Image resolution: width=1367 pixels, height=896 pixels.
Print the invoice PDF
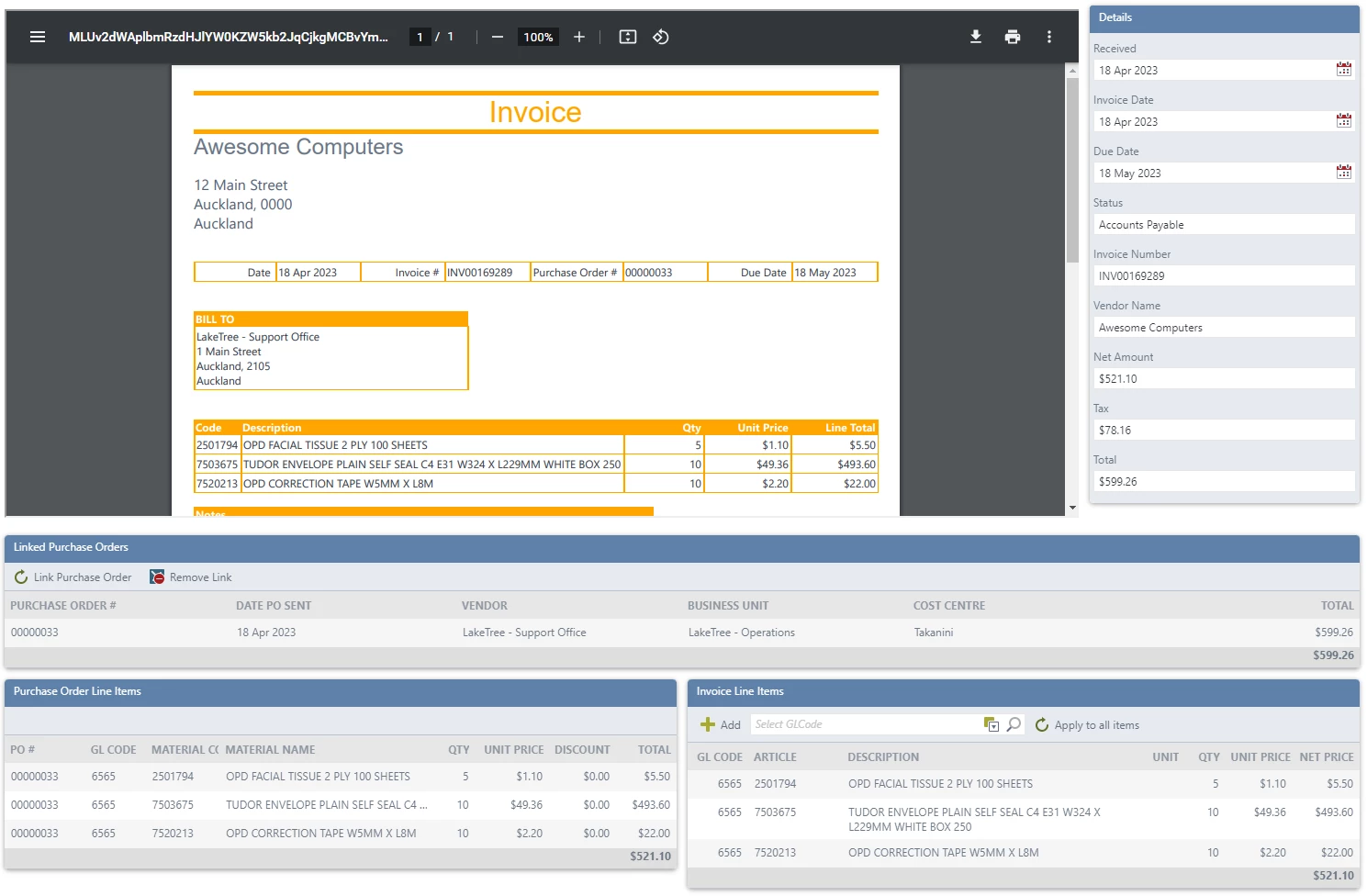pyautogui.click(x=1013, y=37)
